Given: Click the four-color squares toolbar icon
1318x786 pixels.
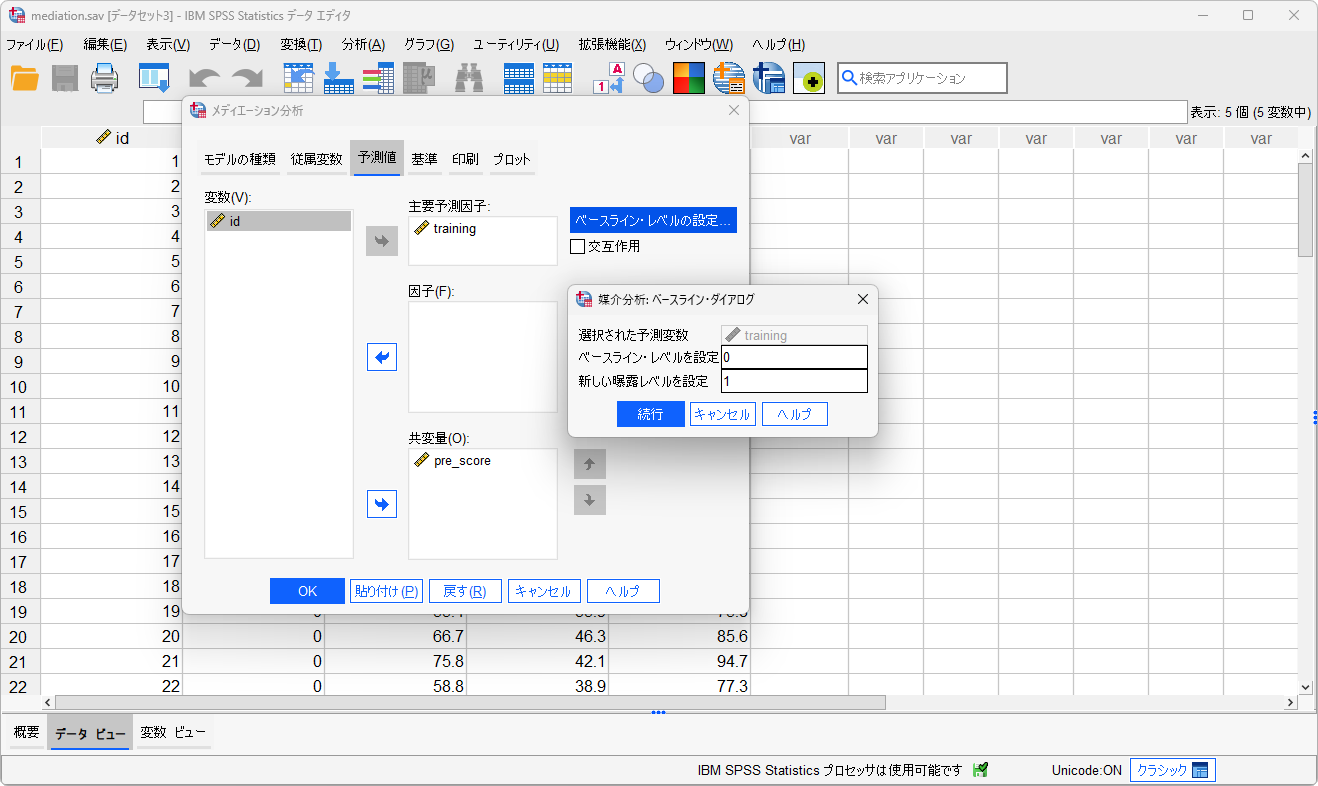Looking at the screenshot, I should click(x=689, y=78).
